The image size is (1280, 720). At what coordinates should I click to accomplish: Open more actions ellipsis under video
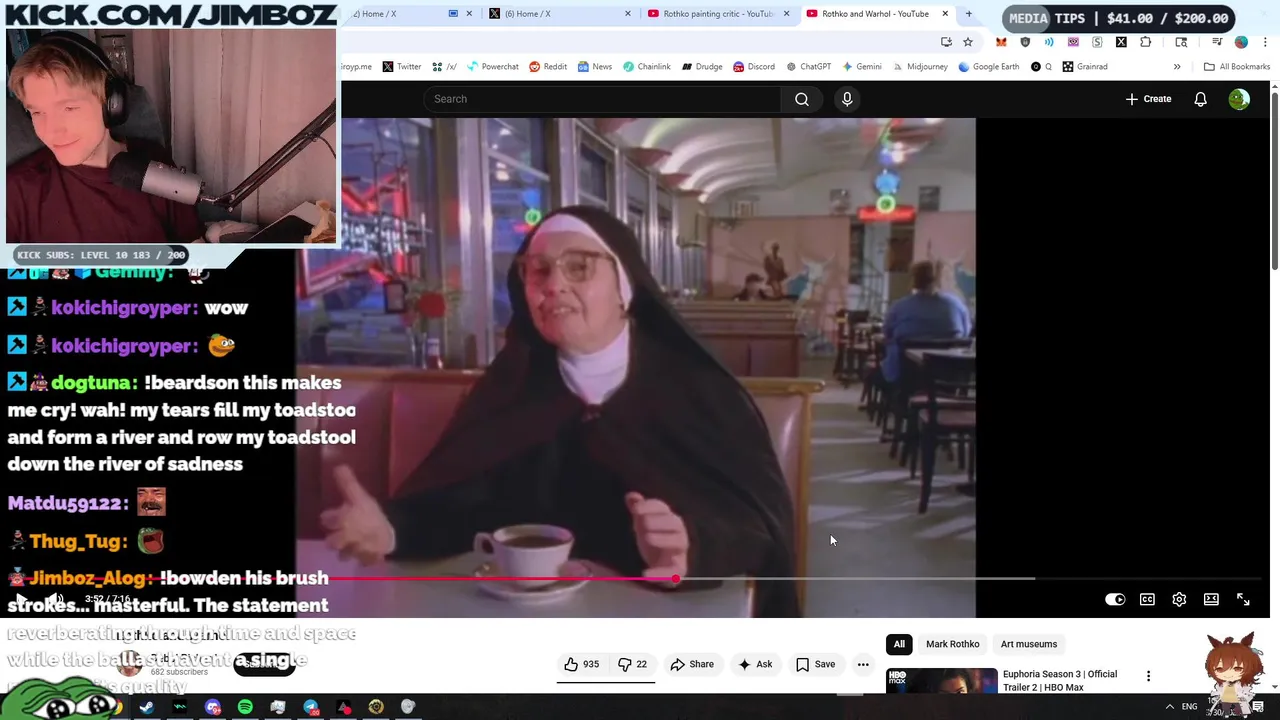(863, 664)
